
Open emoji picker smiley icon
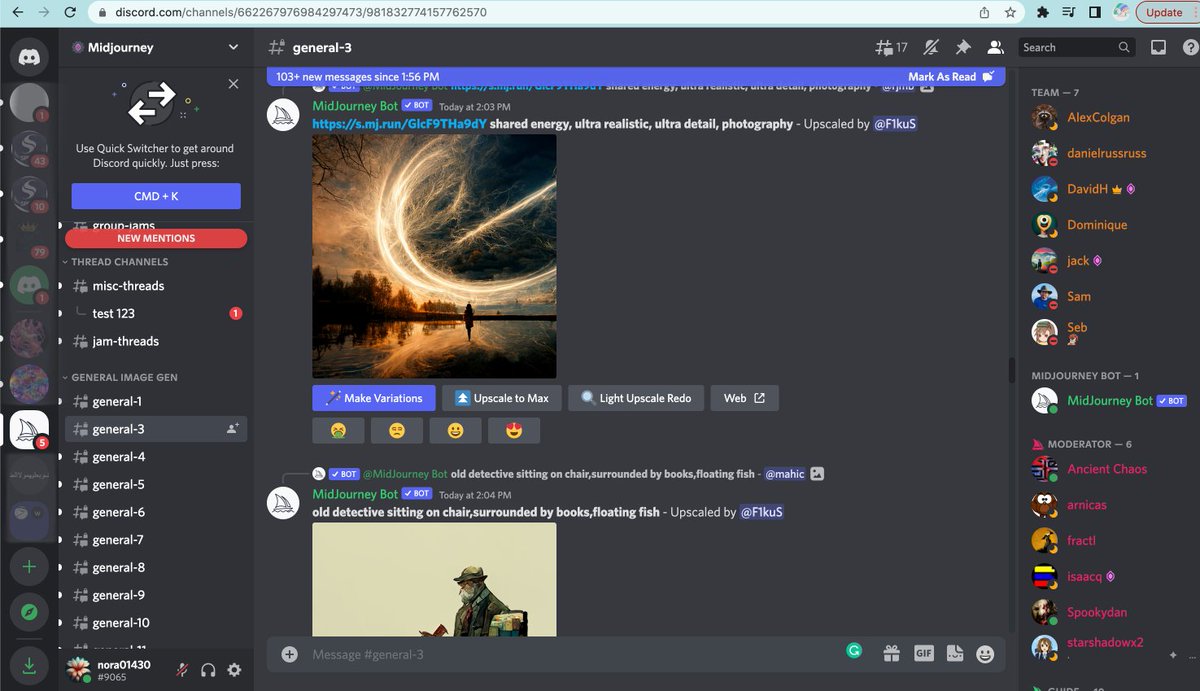[985, 654]
